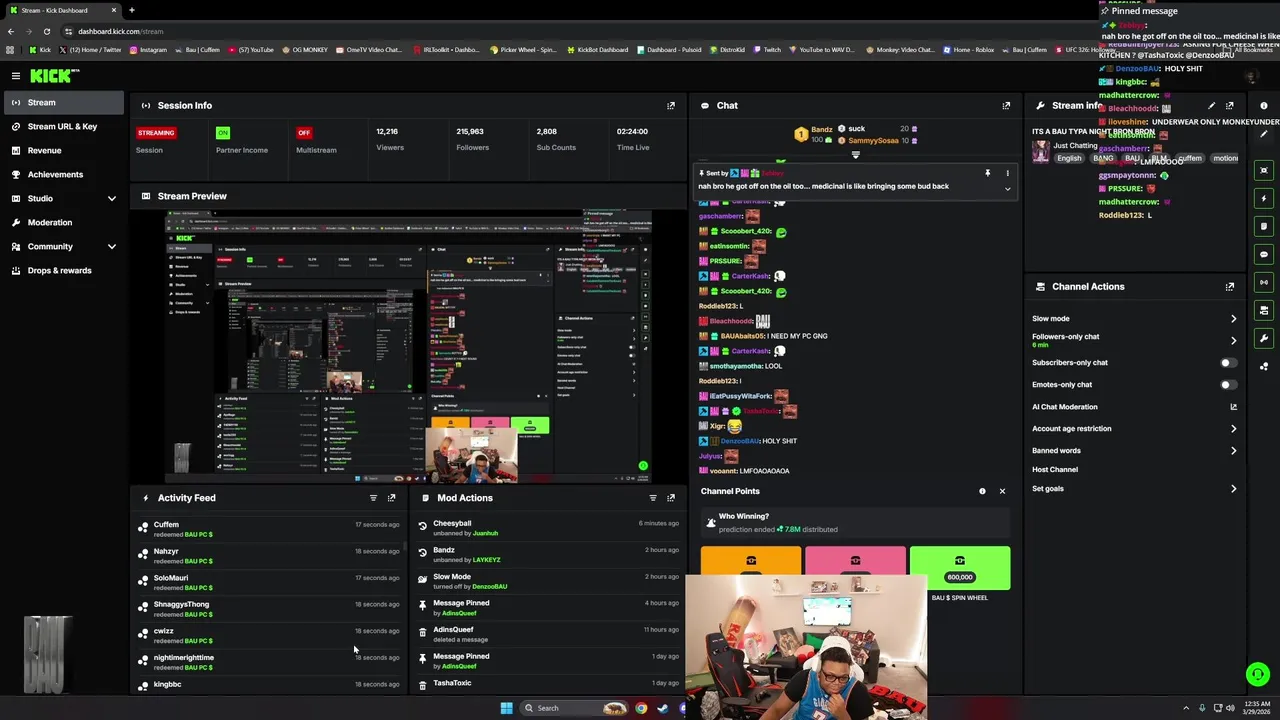The width and height of the screenshot is (1280, 720).
Task: Filter the Mod Actions list
Action: coord(652,497)
